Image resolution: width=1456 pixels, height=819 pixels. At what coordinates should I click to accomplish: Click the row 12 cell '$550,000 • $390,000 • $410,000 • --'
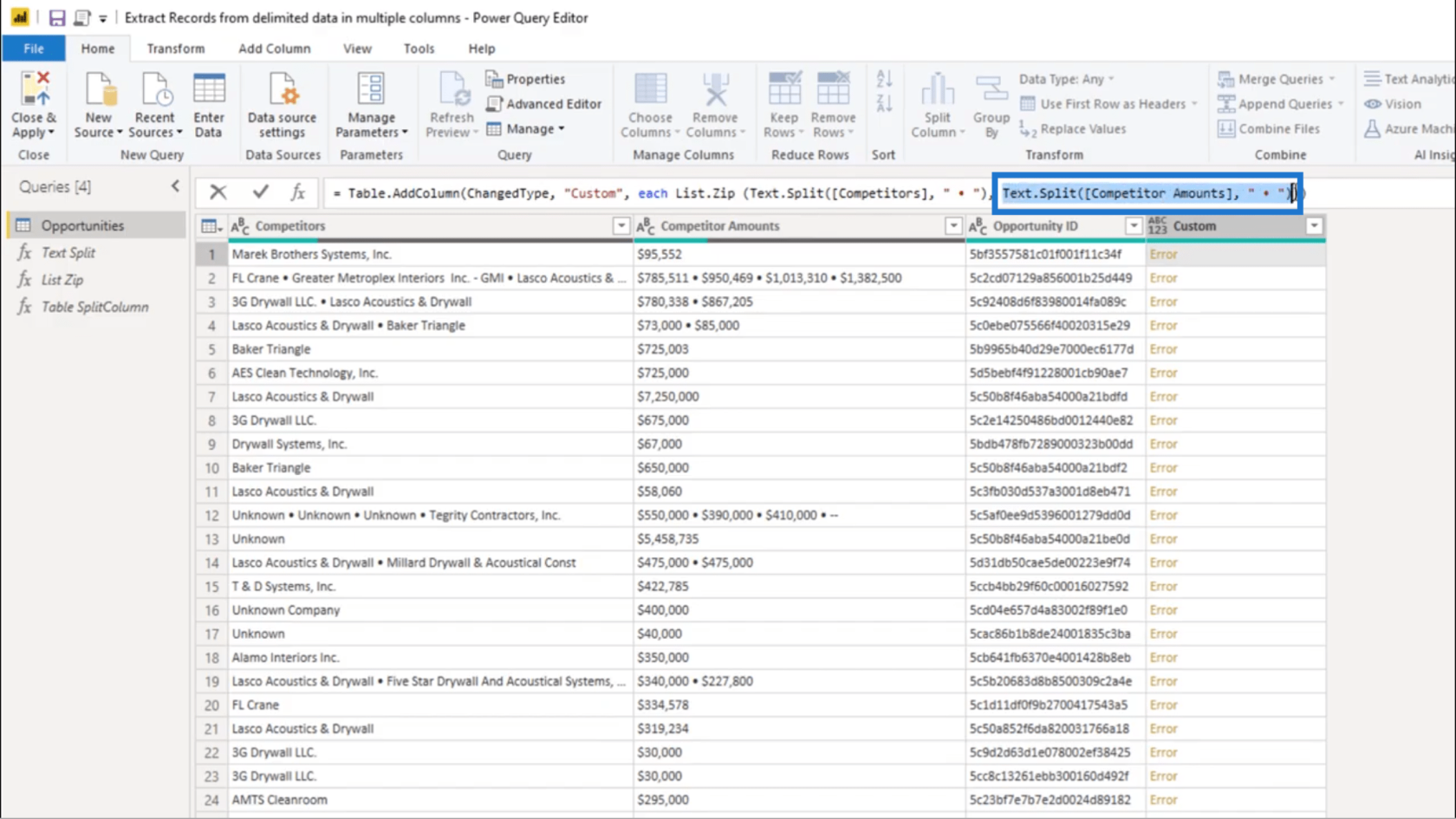[x=799, y=515]
